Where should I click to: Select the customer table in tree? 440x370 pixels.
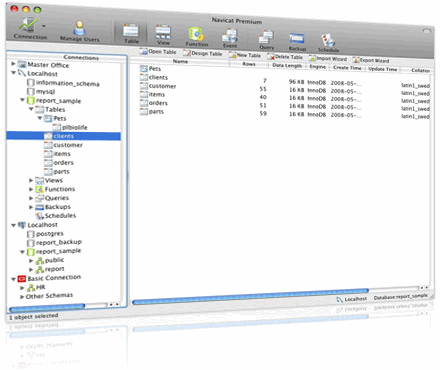pyautogui.click(x=63, y=145)
